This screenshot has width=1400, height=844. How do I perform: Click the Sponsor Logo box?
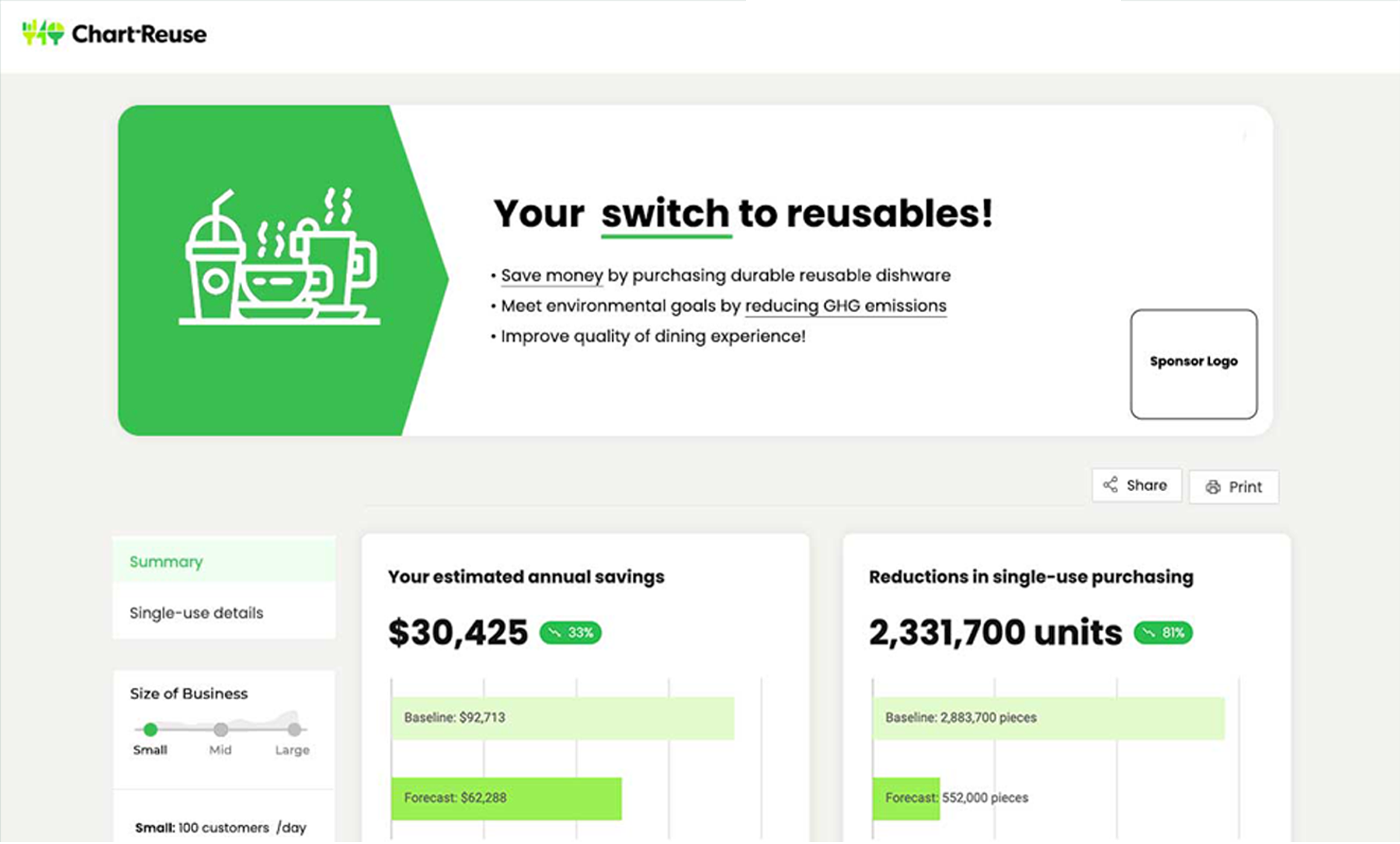1193,364
